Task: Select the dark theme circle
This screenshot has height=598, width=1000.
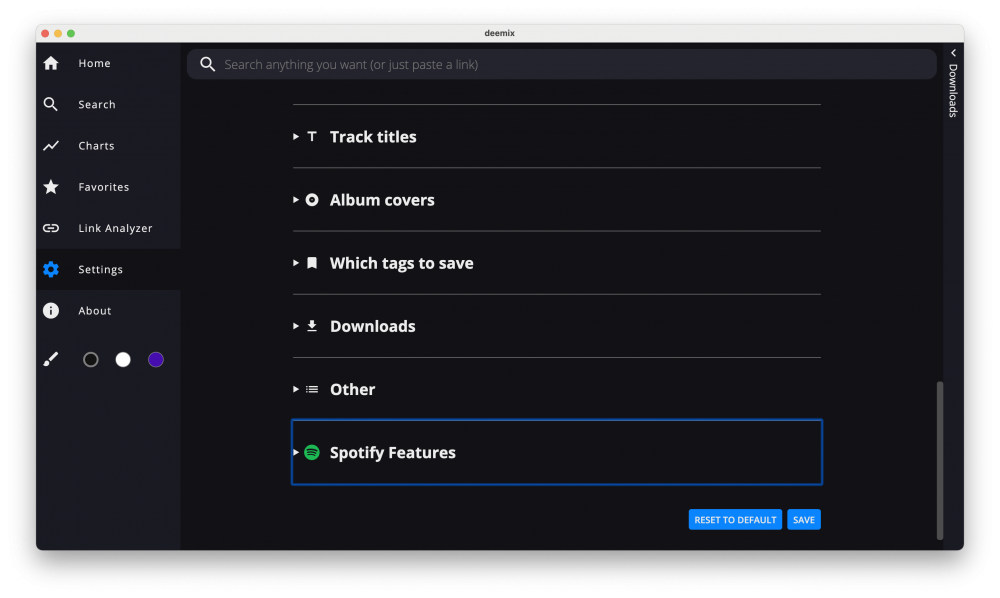Action: pos(91,360)
